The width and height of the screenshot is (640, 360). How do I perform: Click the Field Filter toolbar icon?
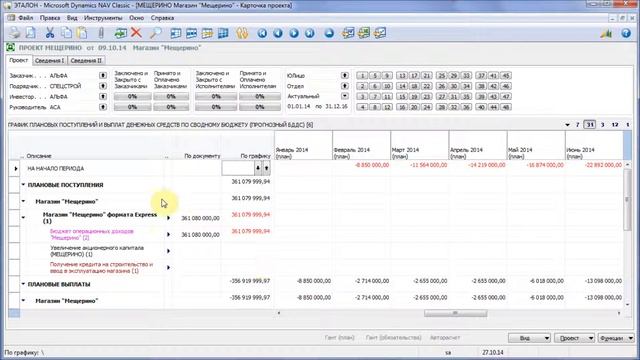click(176, 33)
